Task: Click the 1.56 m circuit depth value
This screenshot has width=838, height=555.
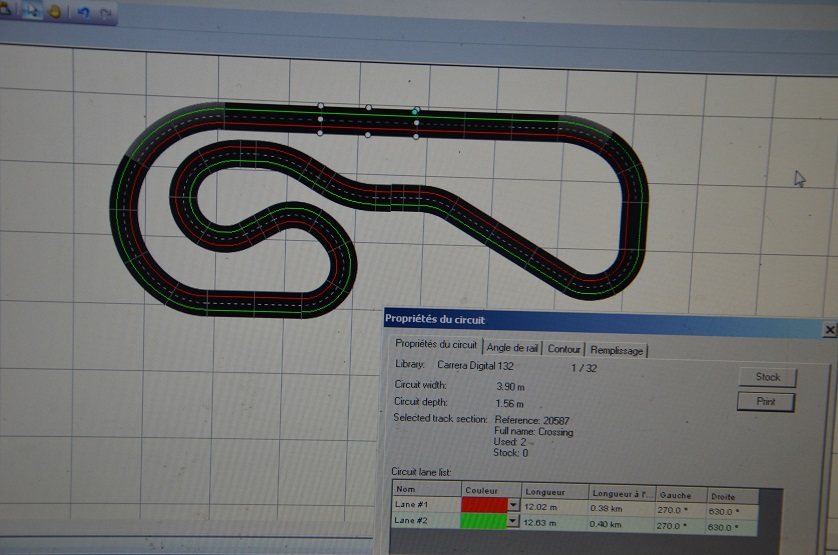Action: (x=509, y=404)
